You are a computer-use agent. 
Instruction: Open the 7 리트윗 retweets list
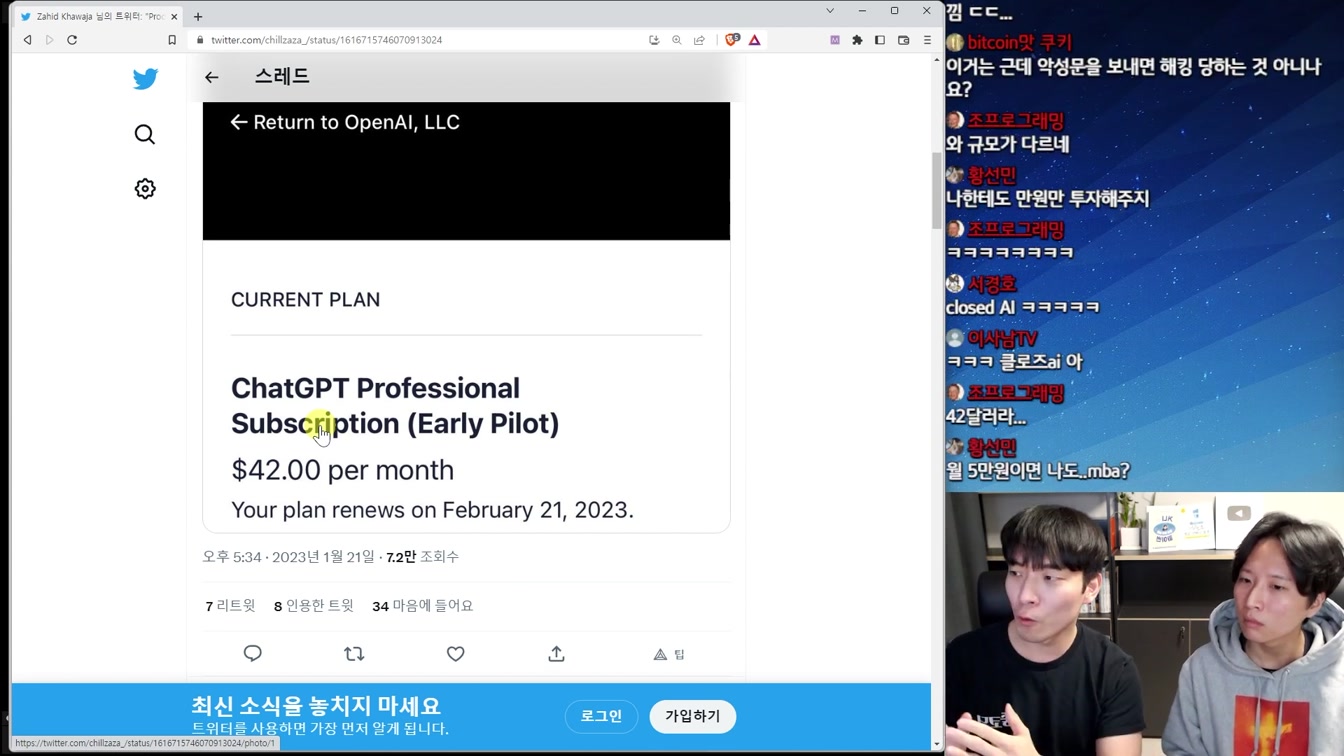(x=230, y=606)
